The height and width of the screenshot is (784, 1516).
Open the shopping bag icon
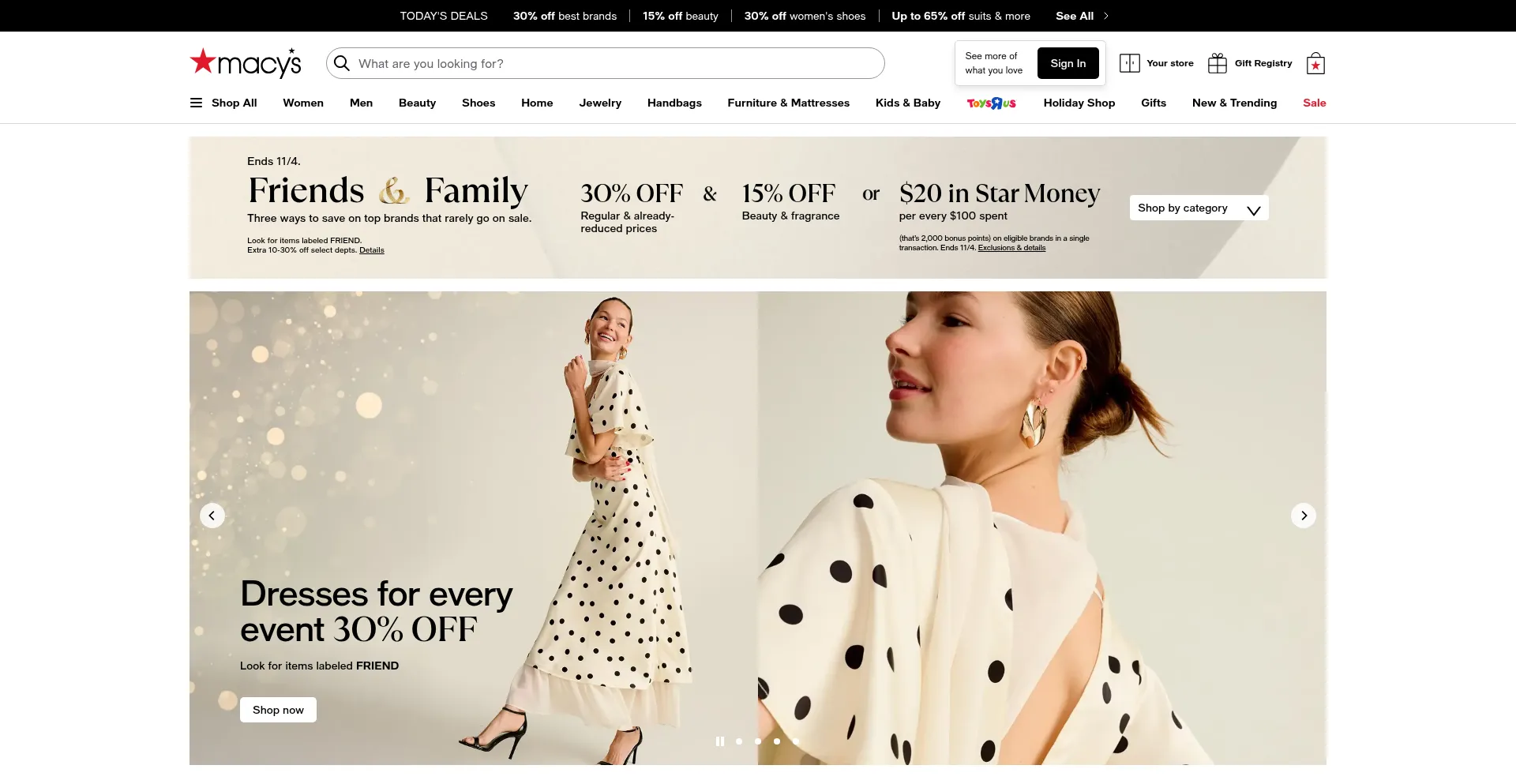point(1315,64)
